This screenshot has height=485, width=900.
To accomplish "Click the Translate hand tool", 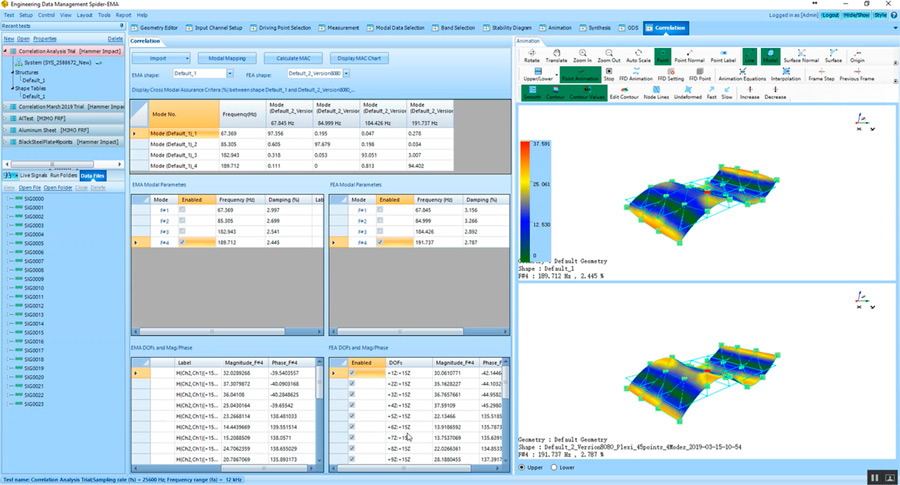I will (x=558, y=57).
